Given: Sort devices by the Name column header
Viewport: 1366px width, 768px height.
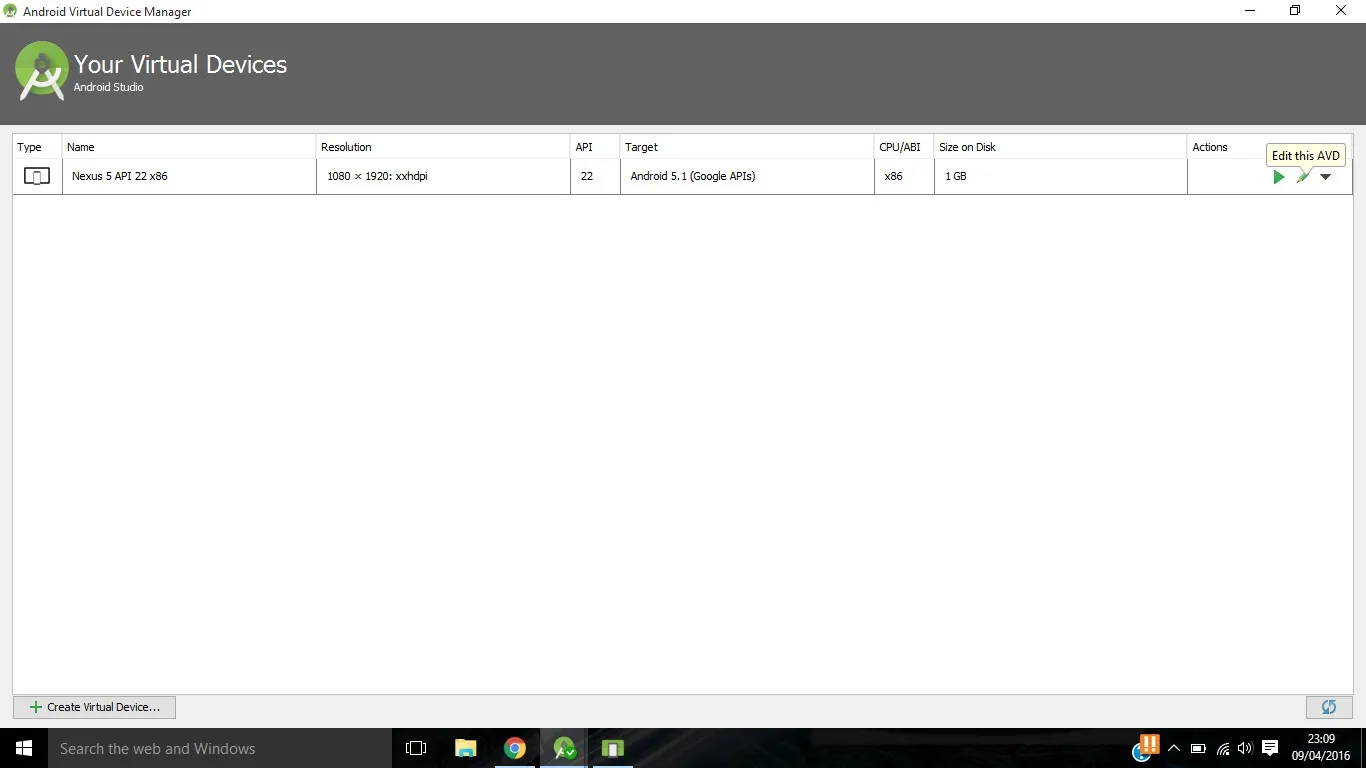Looking at the screenshot, I should click(x=189, y=147).
